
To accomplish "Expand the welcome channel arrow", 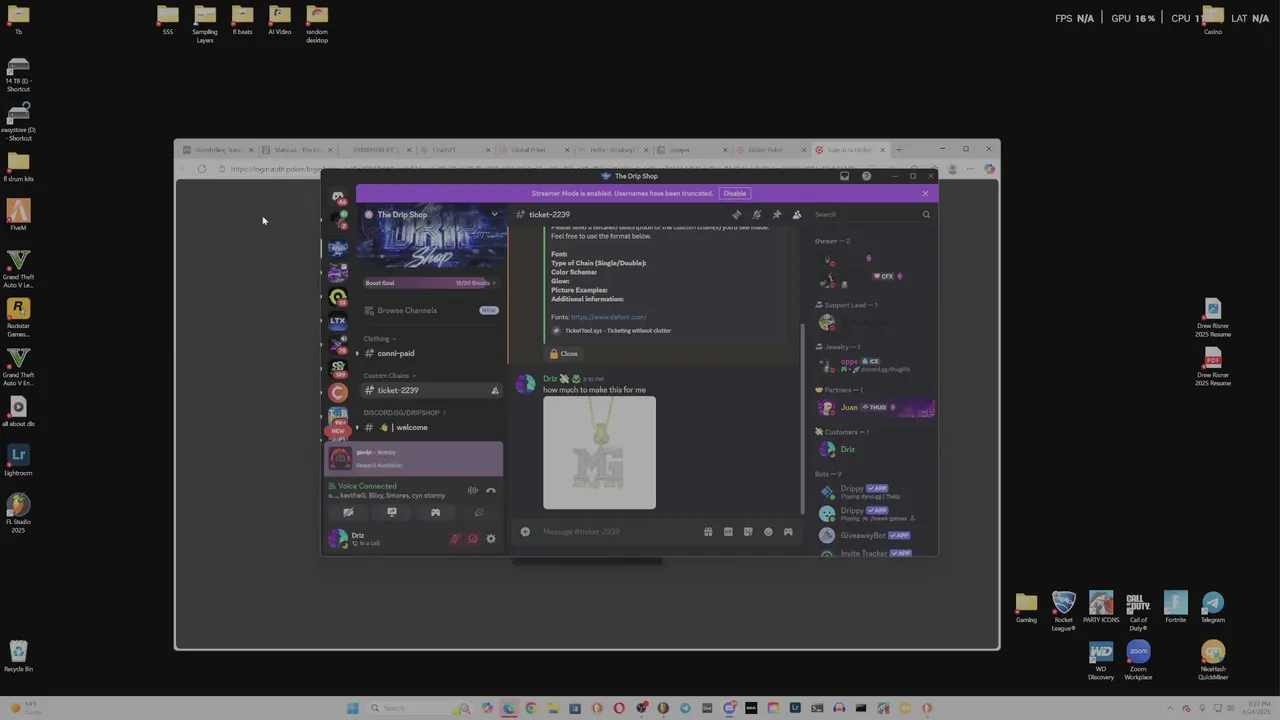I will [x=357, y=427].
